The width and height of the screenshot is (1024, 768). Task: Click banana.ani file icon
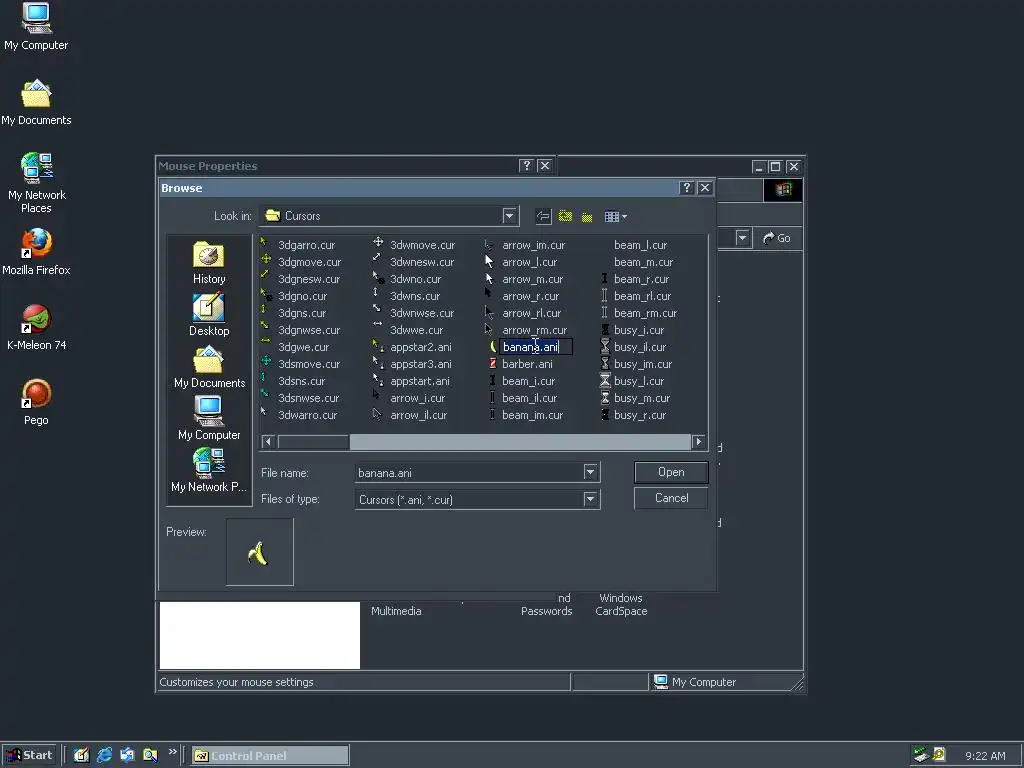pos(493,347)
